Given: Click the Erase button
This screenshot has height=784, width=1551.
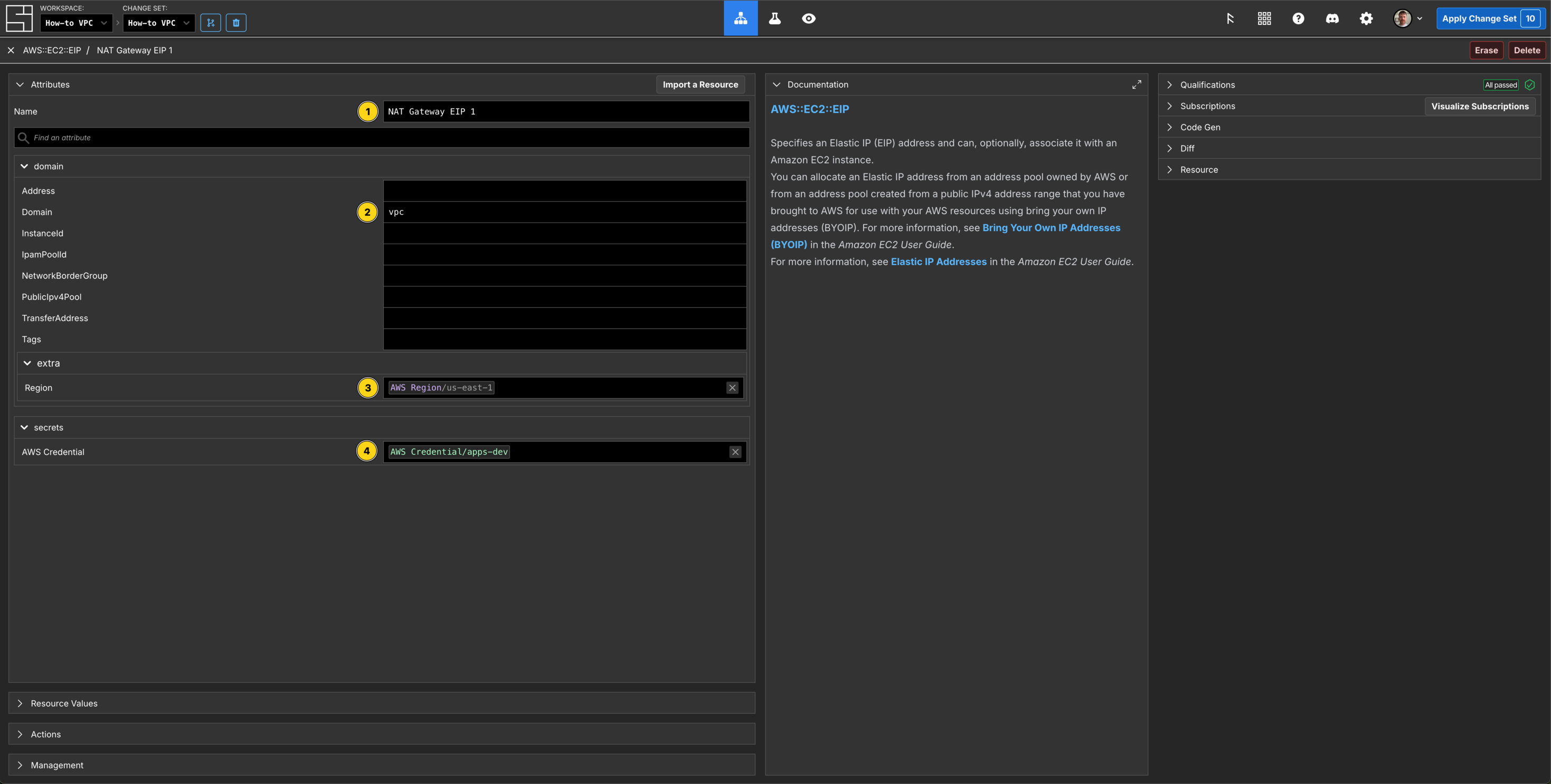Looking at the screenshot, I should click(1486, 51).
